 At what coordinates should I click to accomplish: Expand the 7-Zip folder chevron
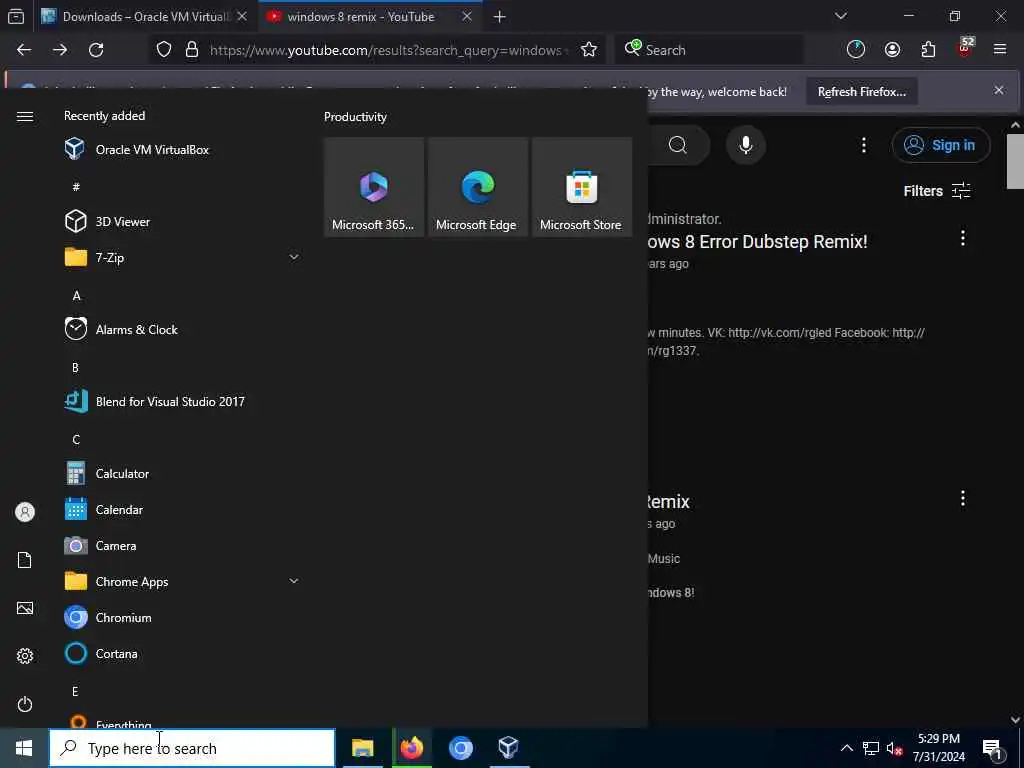294,257
